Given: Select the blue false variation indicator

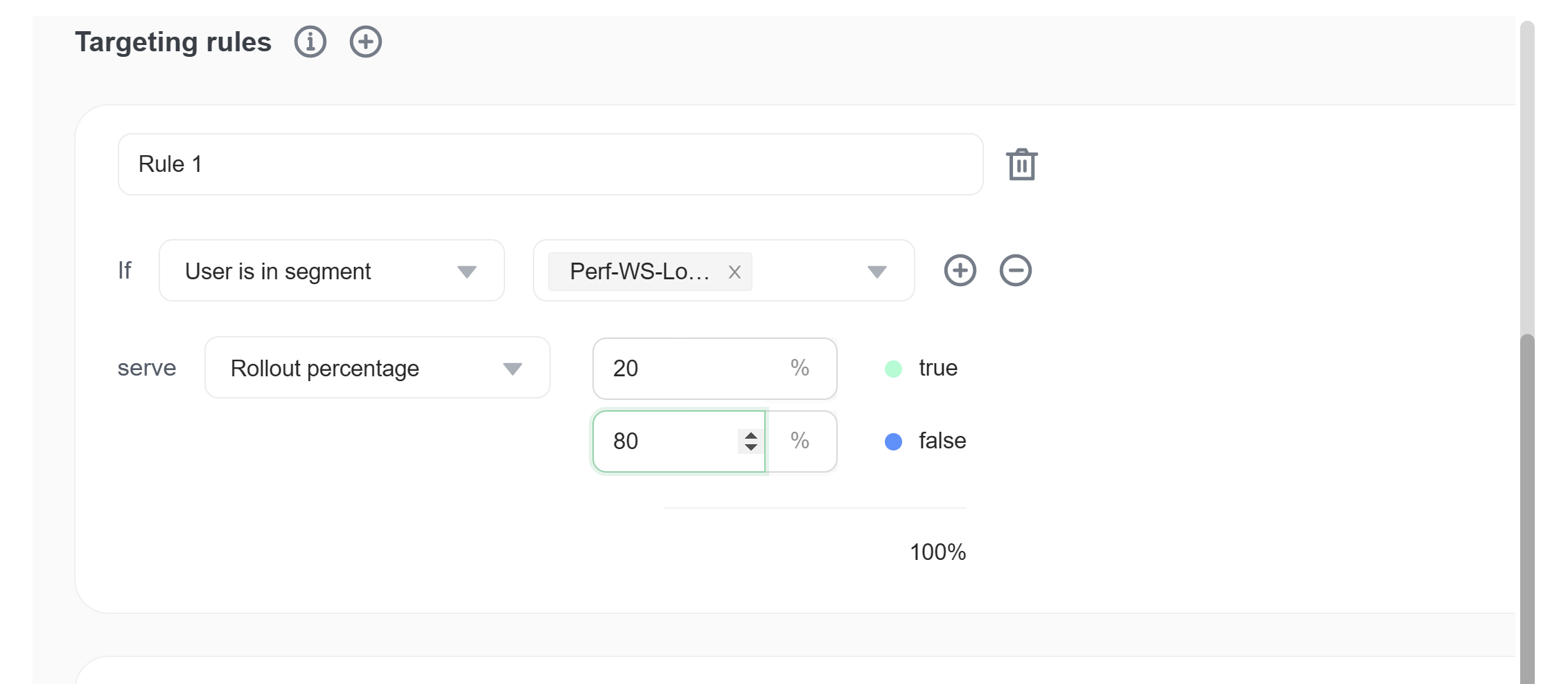Looking at the screenshot, I should pyautogui.click(x=893, y=441).
